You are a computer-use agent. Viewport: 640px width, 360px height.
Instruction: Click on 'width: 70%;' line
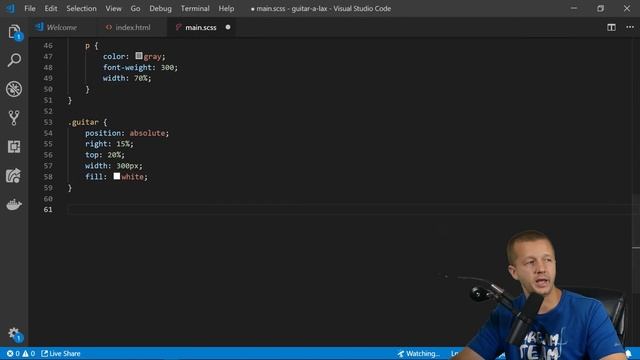127,78
